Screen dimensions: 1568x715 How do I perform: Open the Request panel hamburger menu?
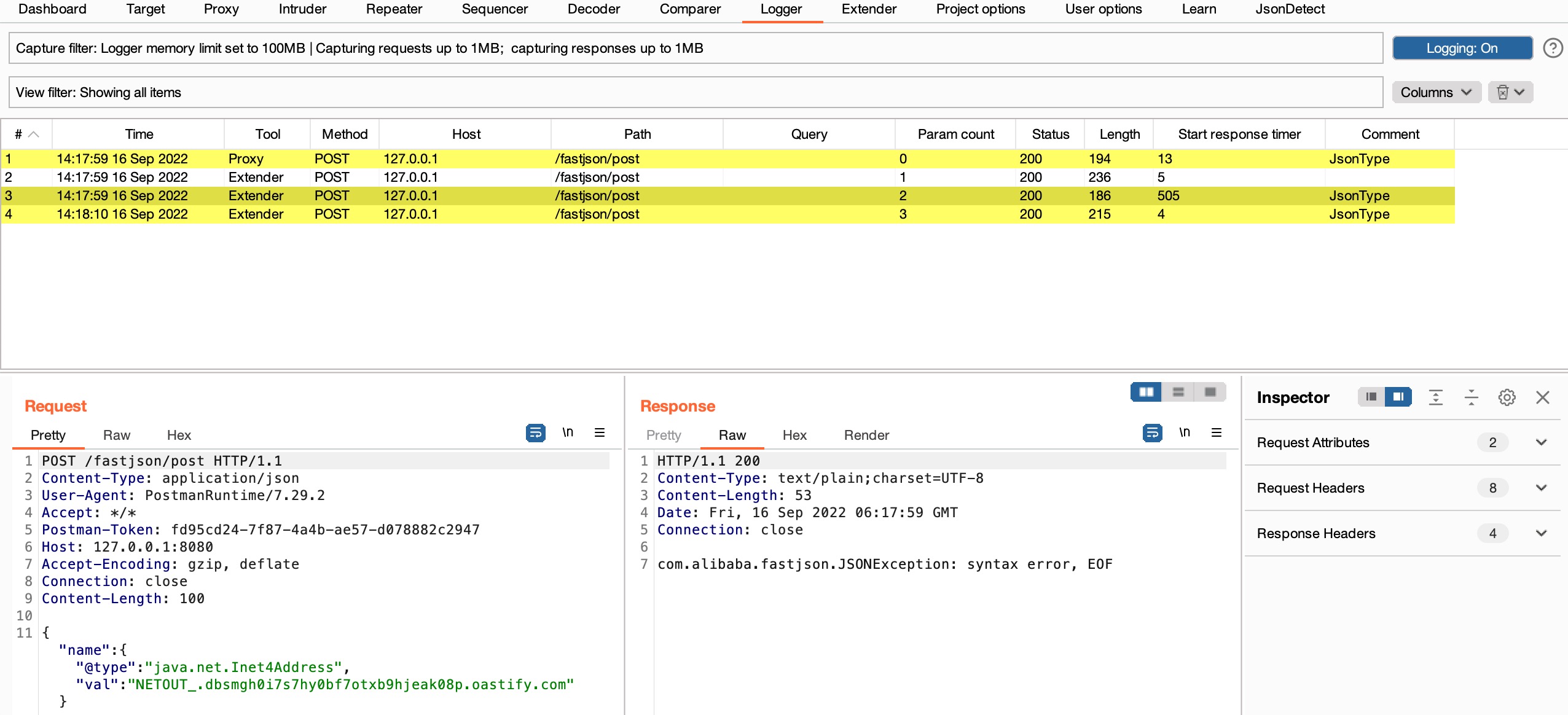pos(600,433)
